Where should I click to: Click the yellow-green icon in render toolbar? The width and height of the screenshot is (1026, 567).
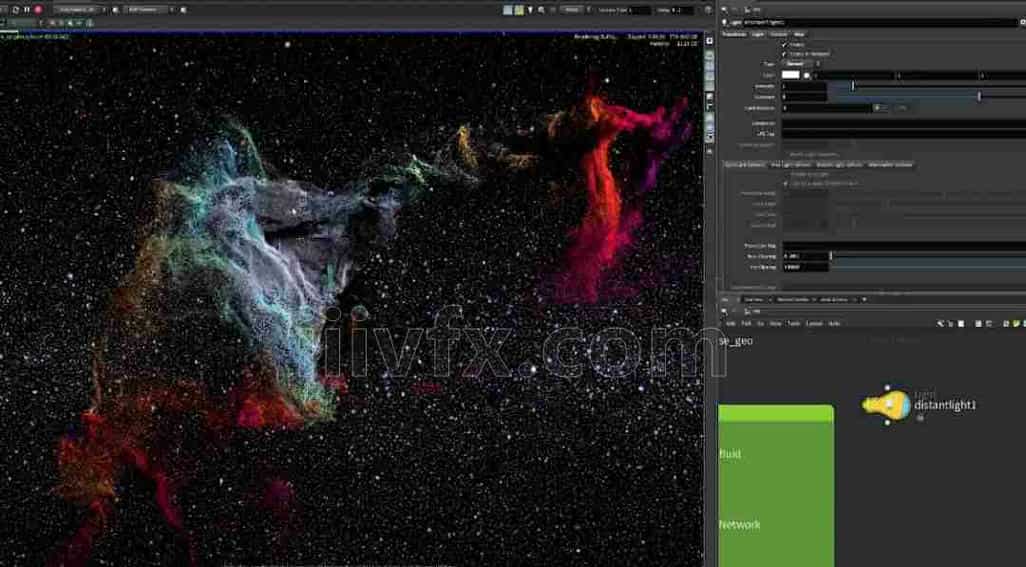pyautogui.click(x=519, y=10)
